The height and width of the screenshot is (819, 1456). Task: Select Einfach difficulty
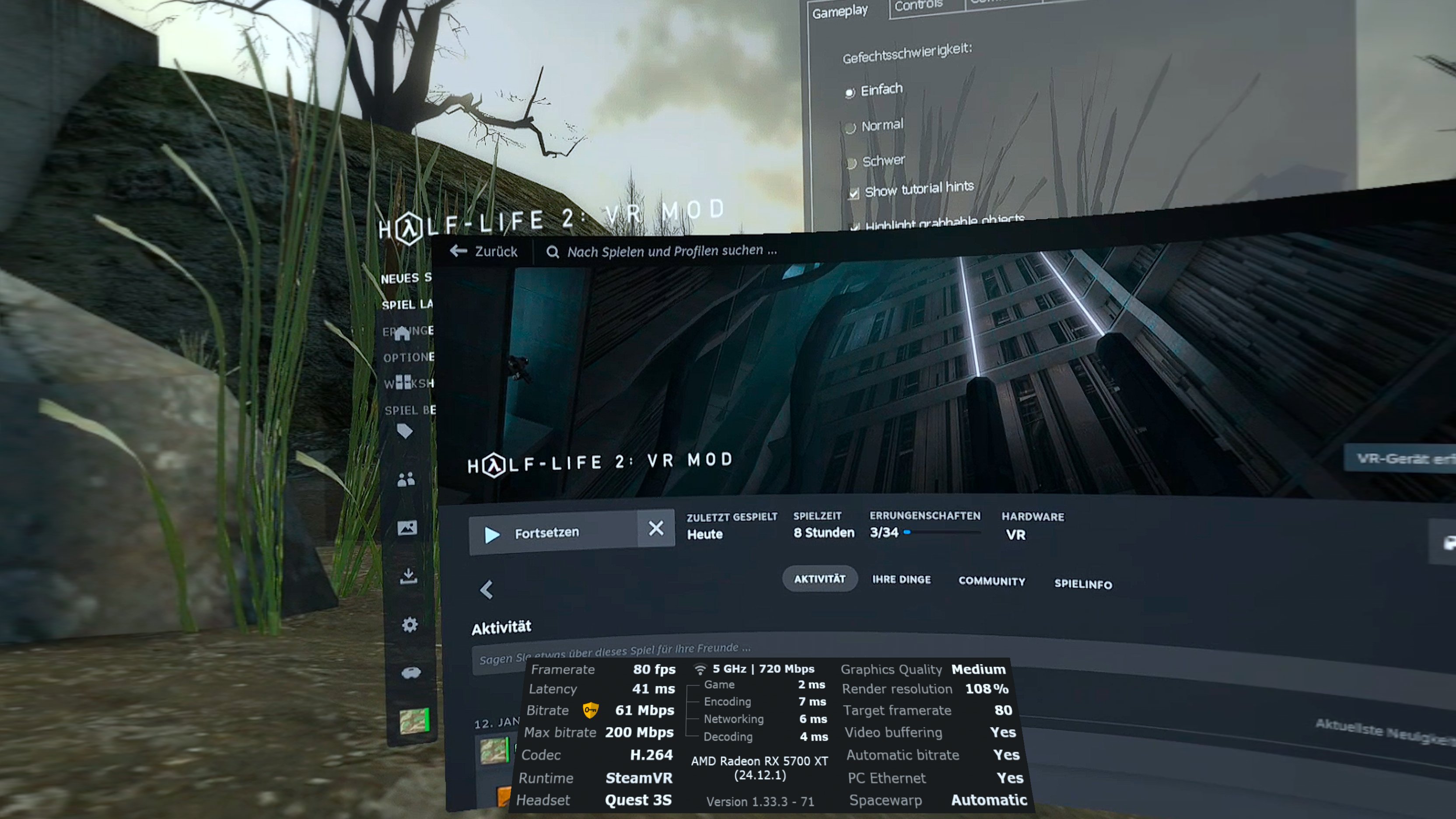coord(850,93)
